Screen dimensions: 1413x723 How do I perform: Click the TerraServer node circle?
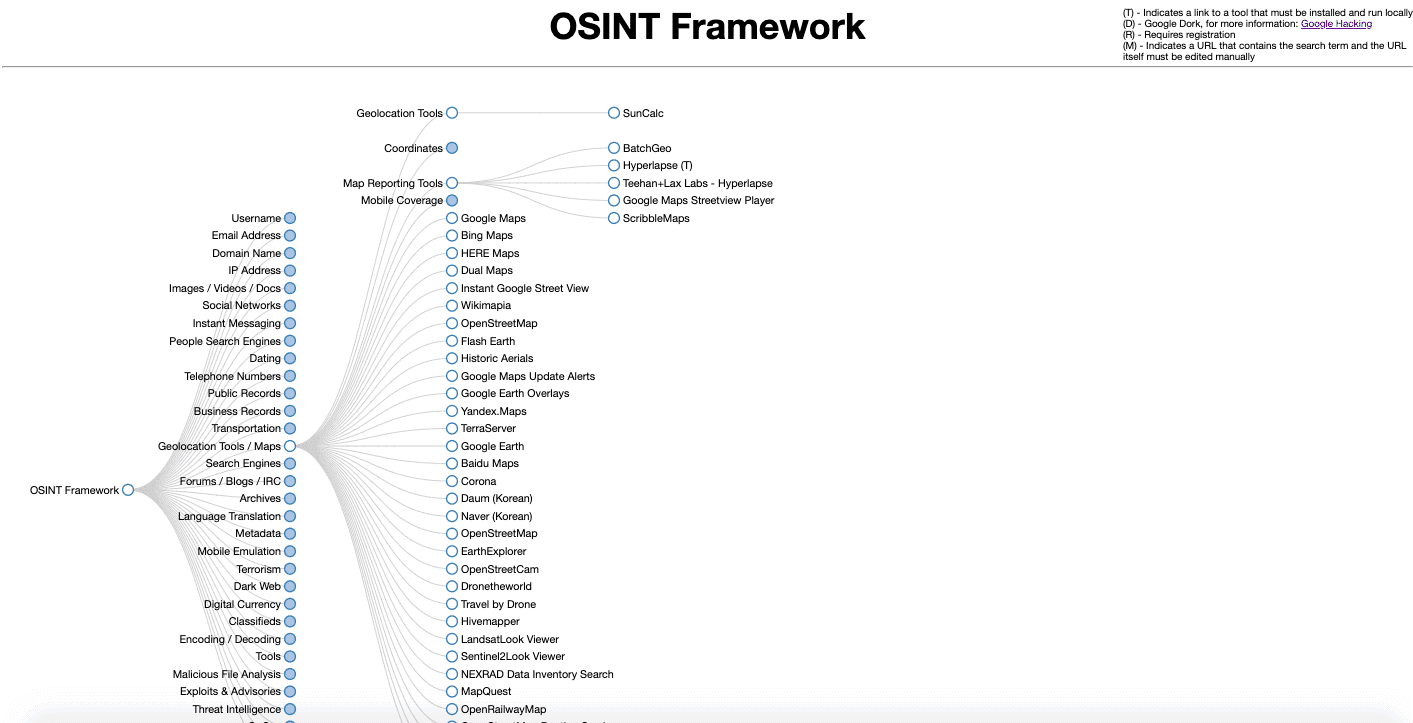(452, 428)
